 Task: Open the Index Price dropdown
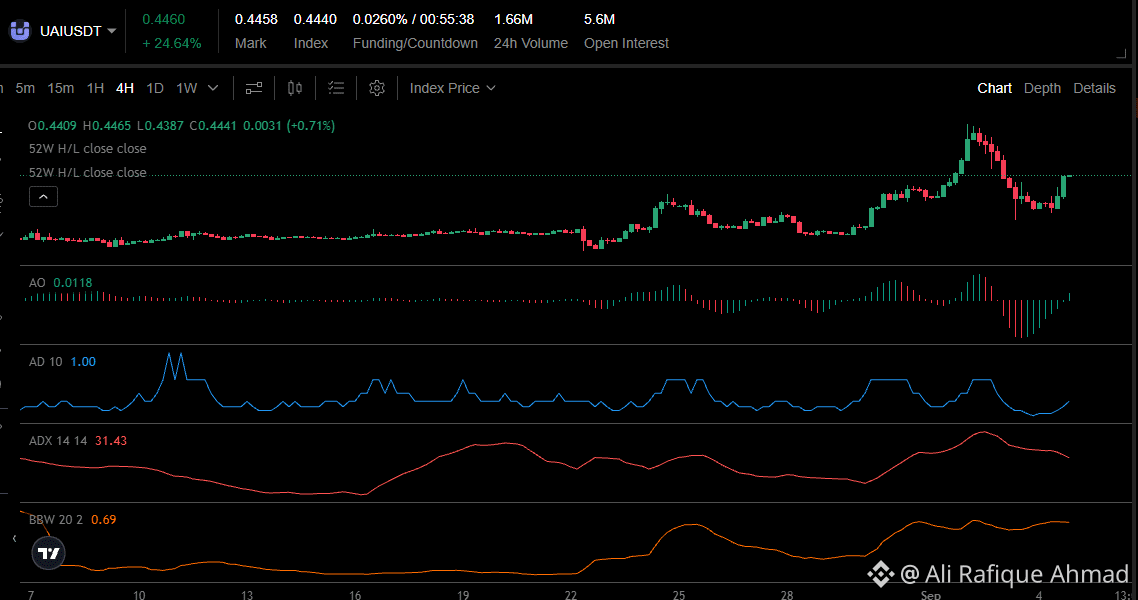pyautogui.click(x=452, y=88)
